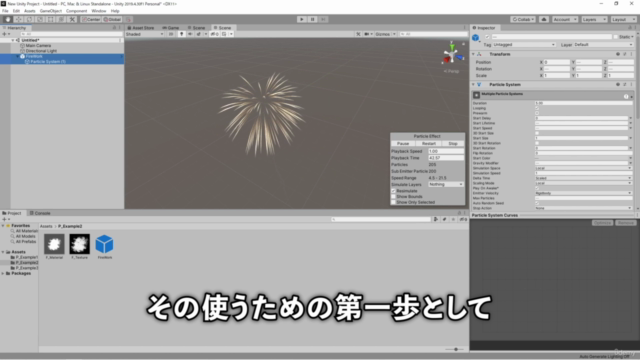The width and height of the screenshot is (640, 360).
Task: Lock the Hierarchy panel
Action: 115,28
